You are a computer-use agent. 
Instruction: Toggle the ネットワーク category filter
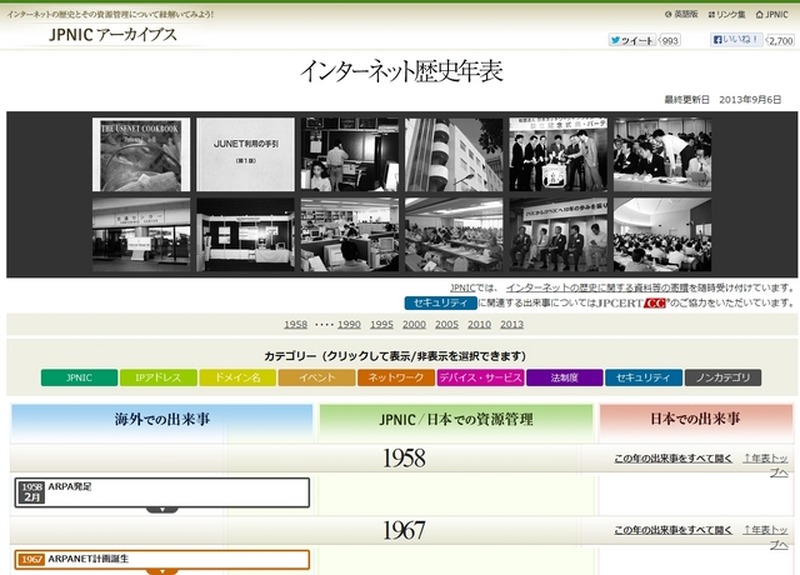coord(396,378)
